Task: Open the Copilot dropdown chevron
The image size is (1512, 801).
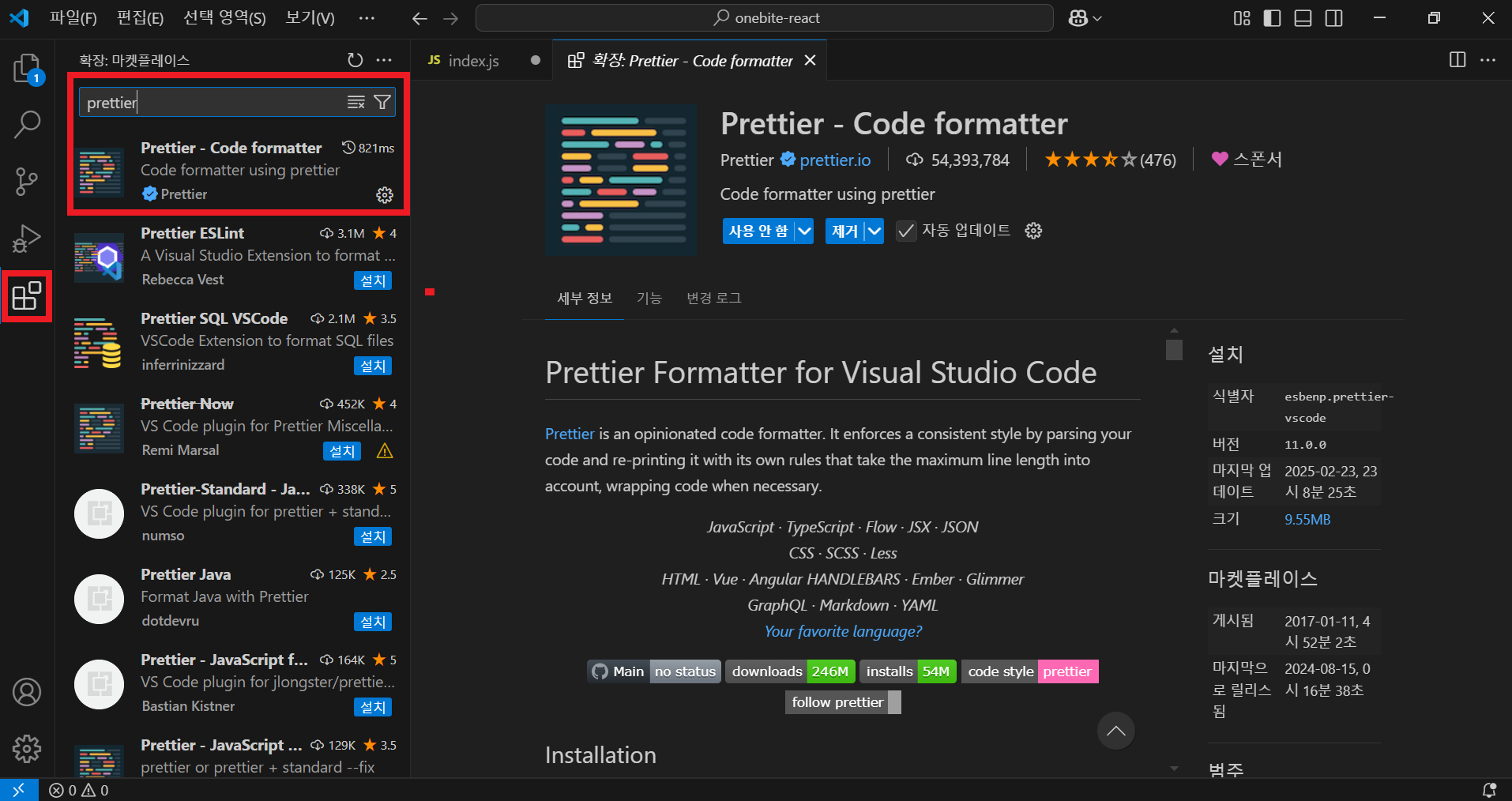Action: [x=1097, y=18]
